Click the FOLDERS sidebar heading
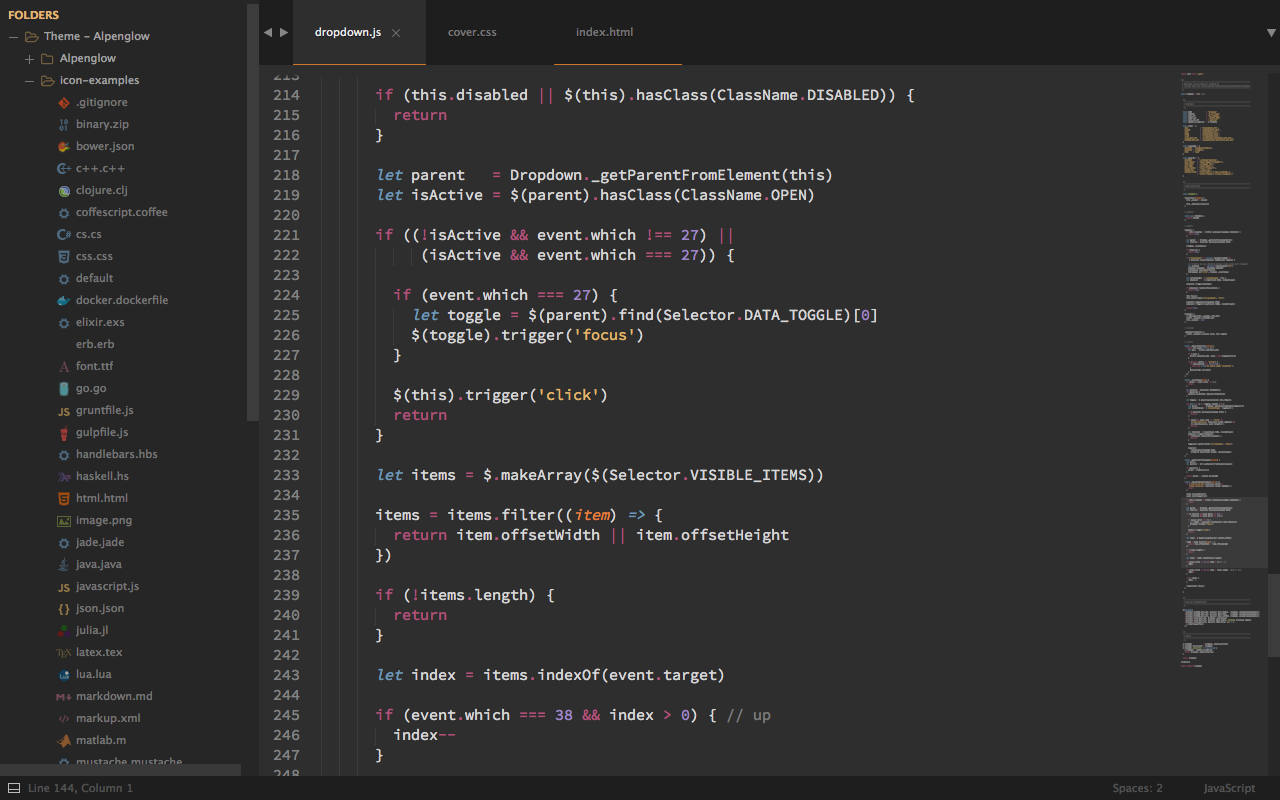 click(x=33, y=15)
